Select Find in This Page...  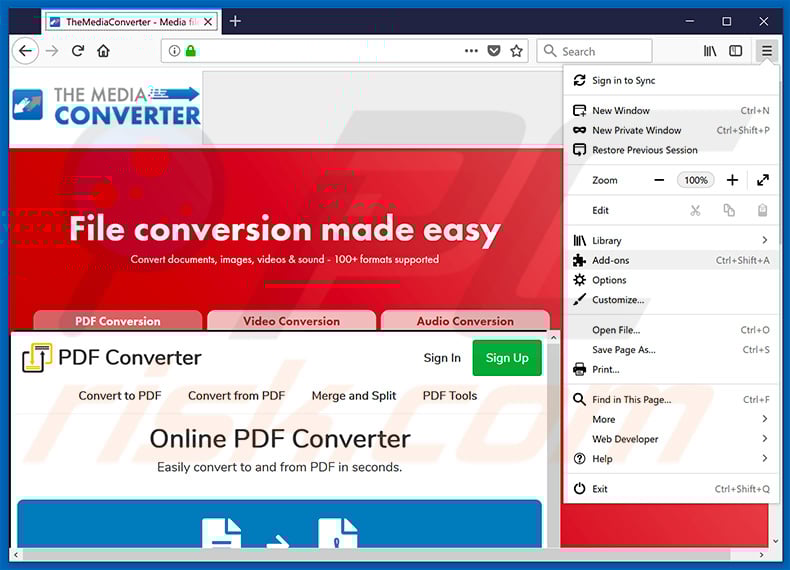pyautogui.click(x=673, y=399)
